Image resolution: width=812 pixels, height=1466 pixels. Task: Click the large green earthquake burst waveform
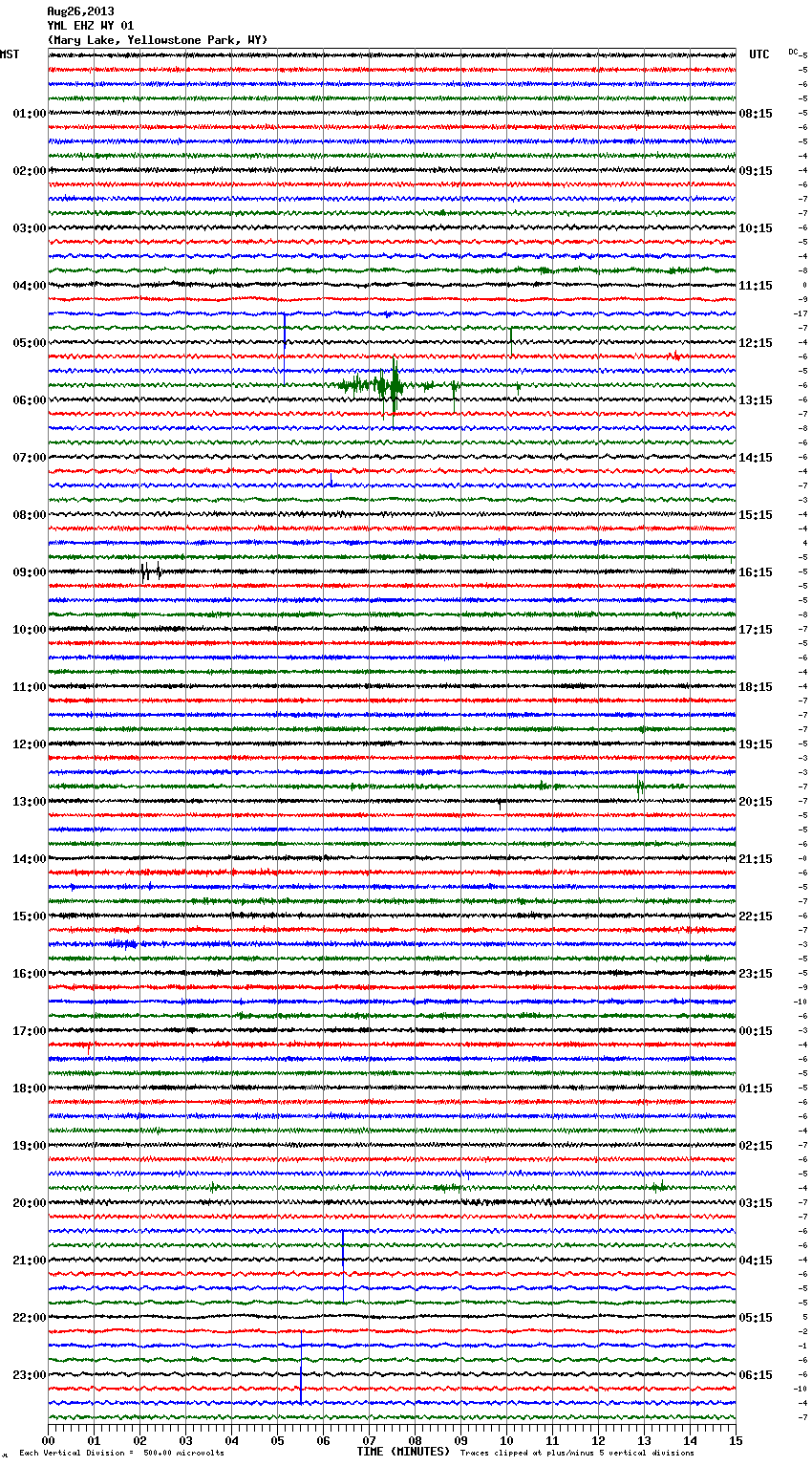[x=394, y=386]
